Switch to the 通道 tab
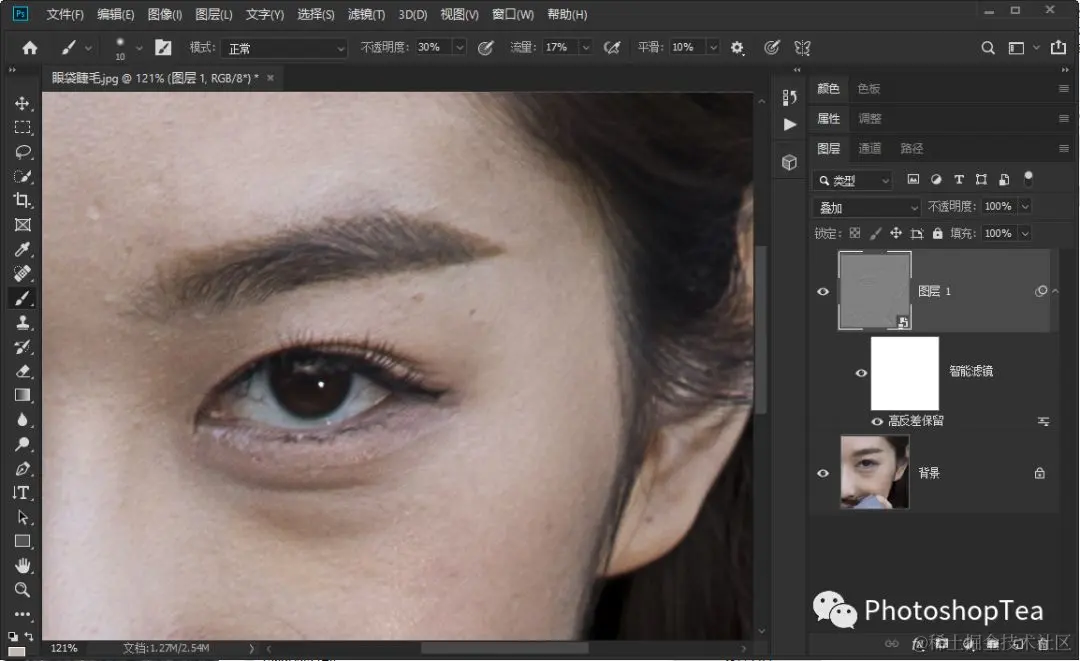The width and height of the screenshot is (1080, 661). [870, 149]
